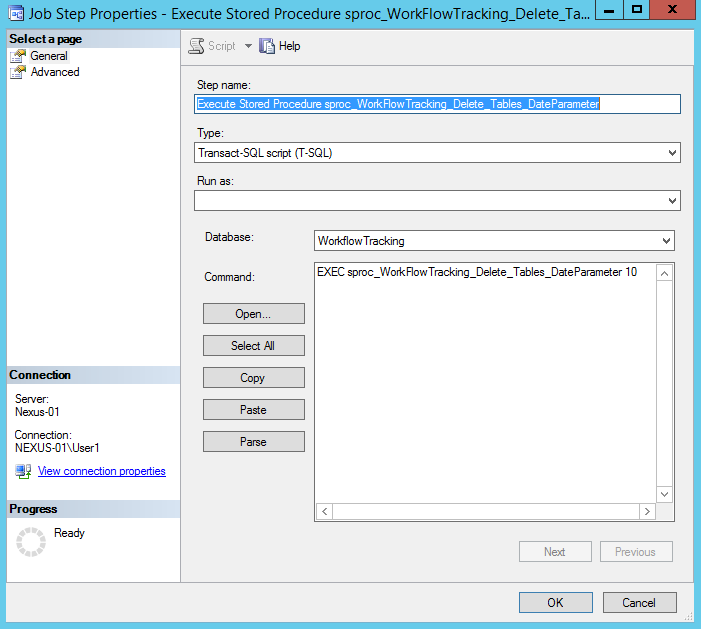Select the Advanced page icon
The image size is (701, 629).
(17, 72)
